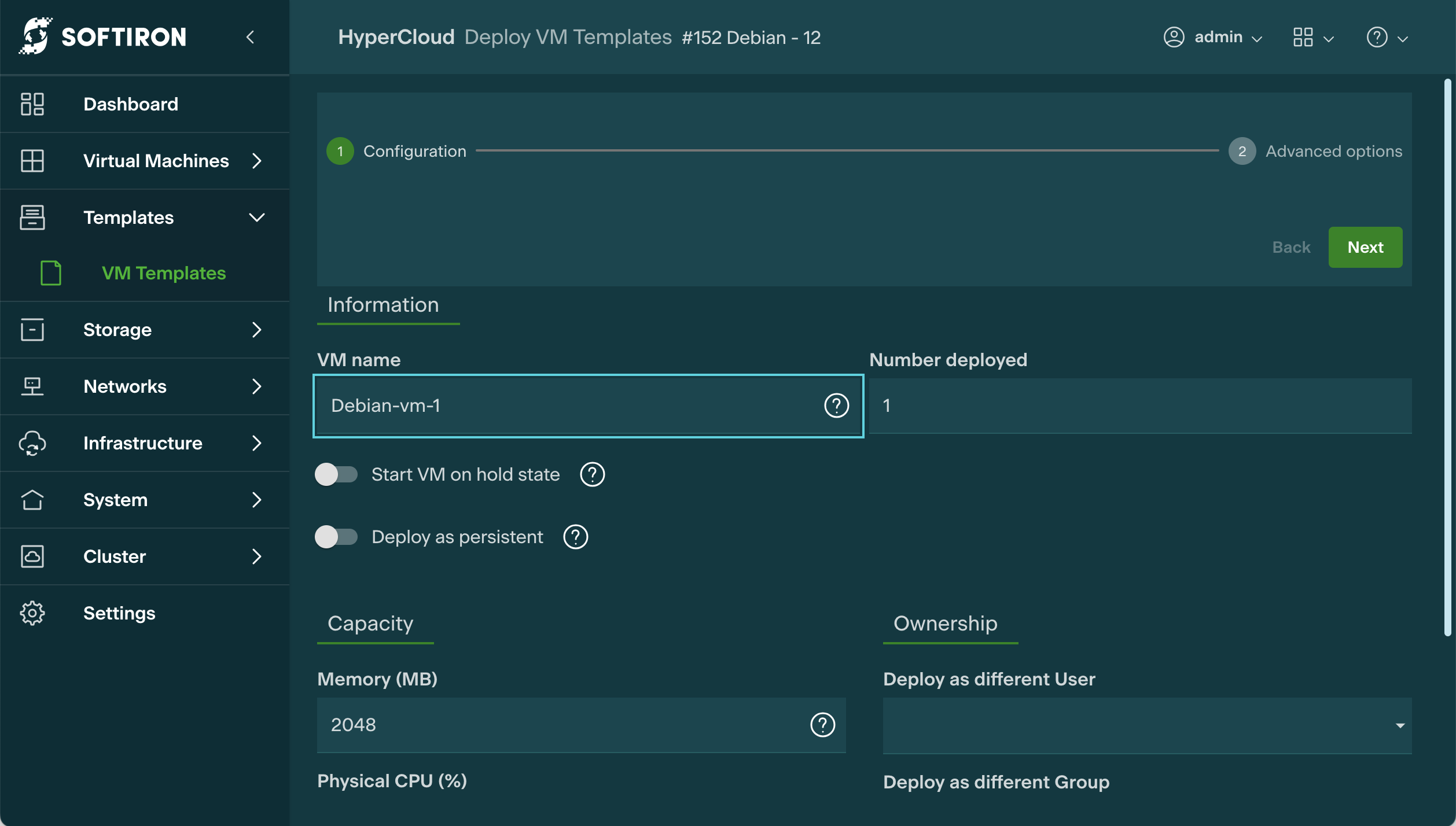Toggle Deploy as persistent switch

click(x=336, y=537)
